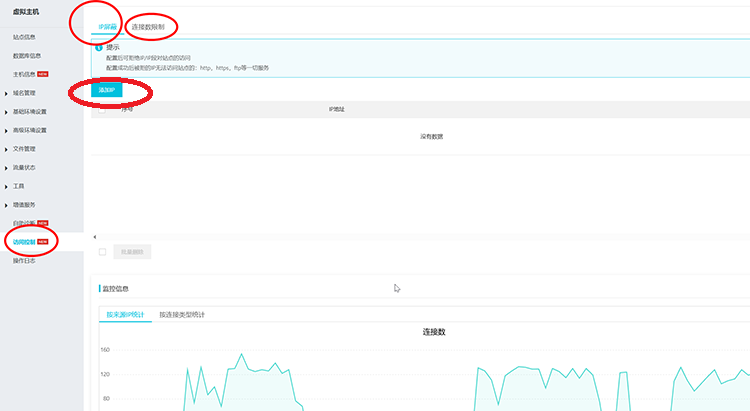This screenshot has height=411, width=750.
Task: Tick the checkbox beside the 批量删除 button
Action: (x=102, y=252)
